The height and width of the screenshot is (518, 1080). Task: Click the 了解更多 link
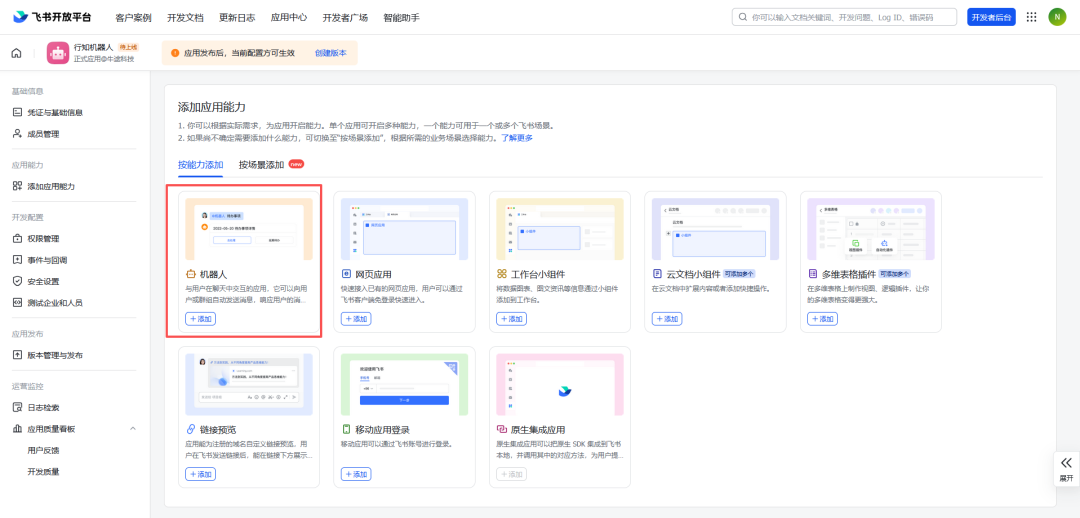(x=517, y=138)
